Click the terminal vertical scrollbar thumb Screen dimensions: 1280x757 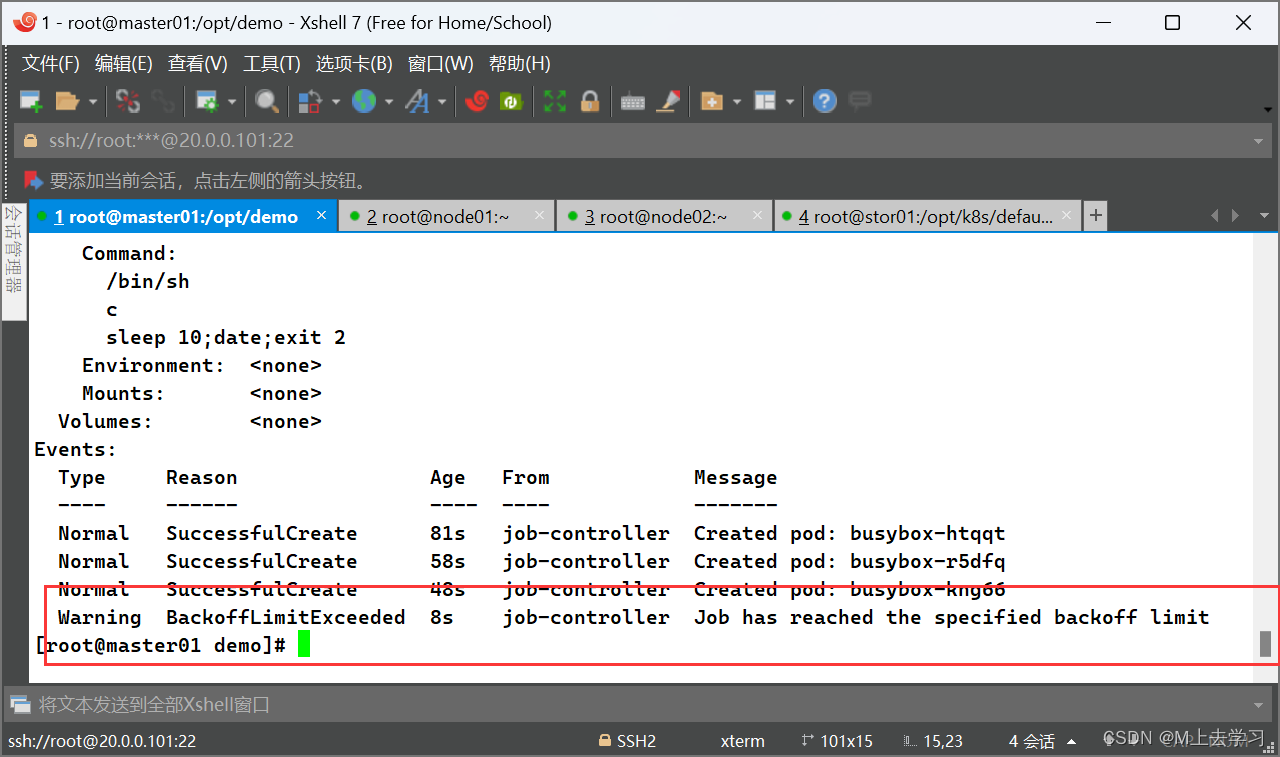tap(1266, 643)
